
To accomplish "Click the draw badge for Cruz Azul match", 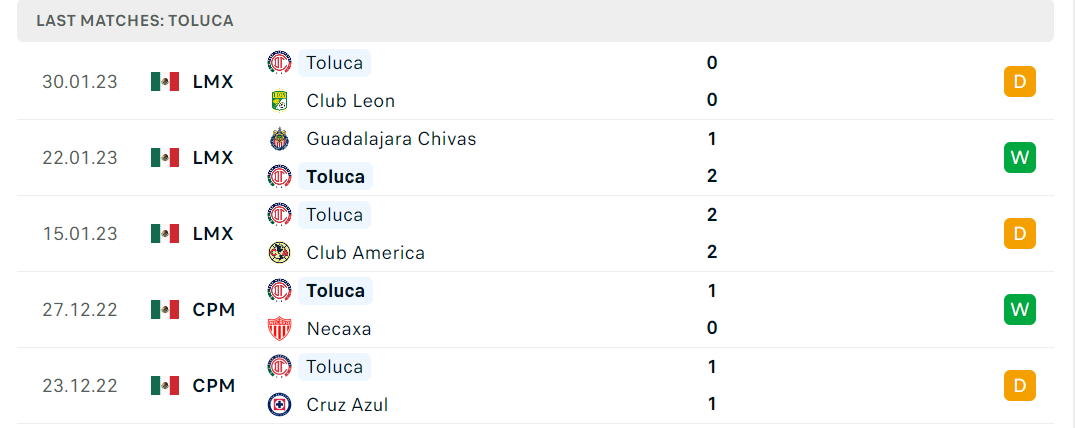I will click(1019, 385).
